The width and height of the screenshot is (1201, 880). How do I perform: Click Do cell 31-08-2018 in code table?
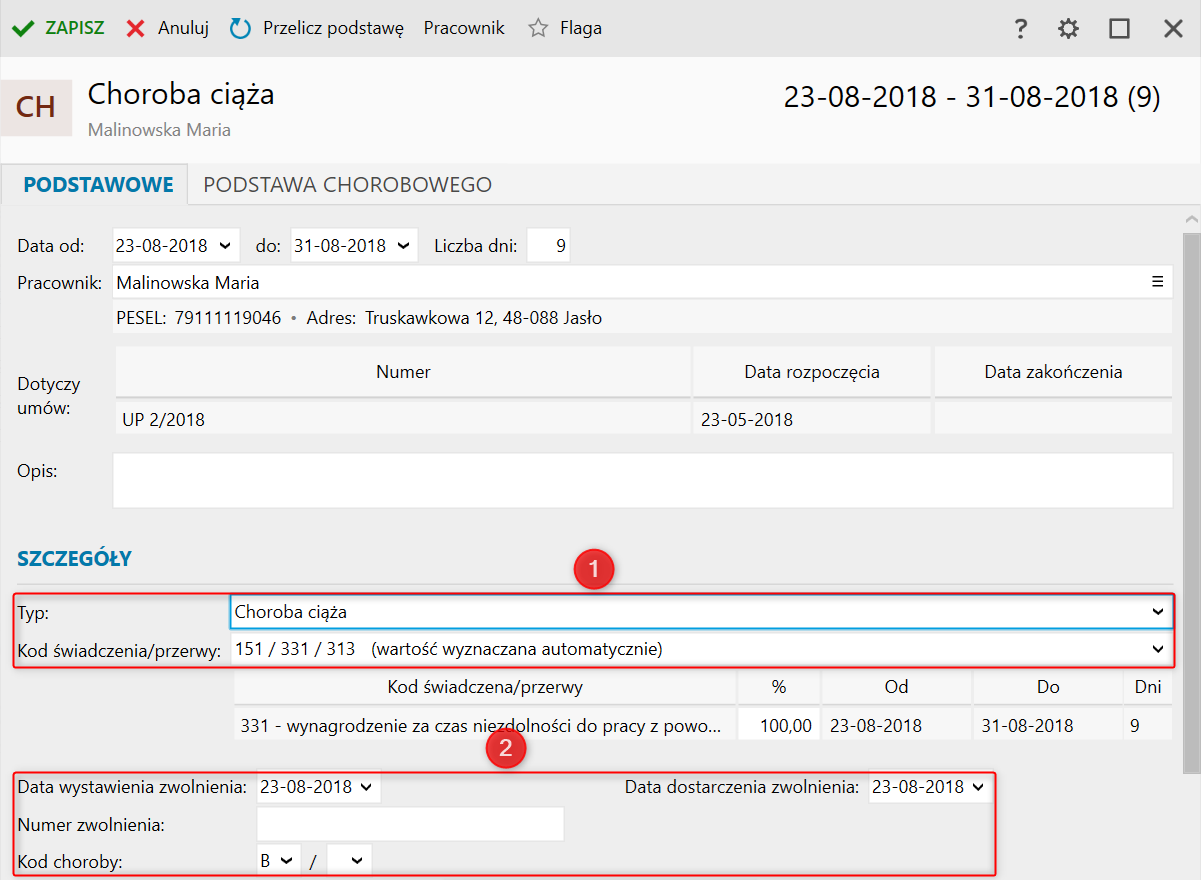(x=1046, y=725)
